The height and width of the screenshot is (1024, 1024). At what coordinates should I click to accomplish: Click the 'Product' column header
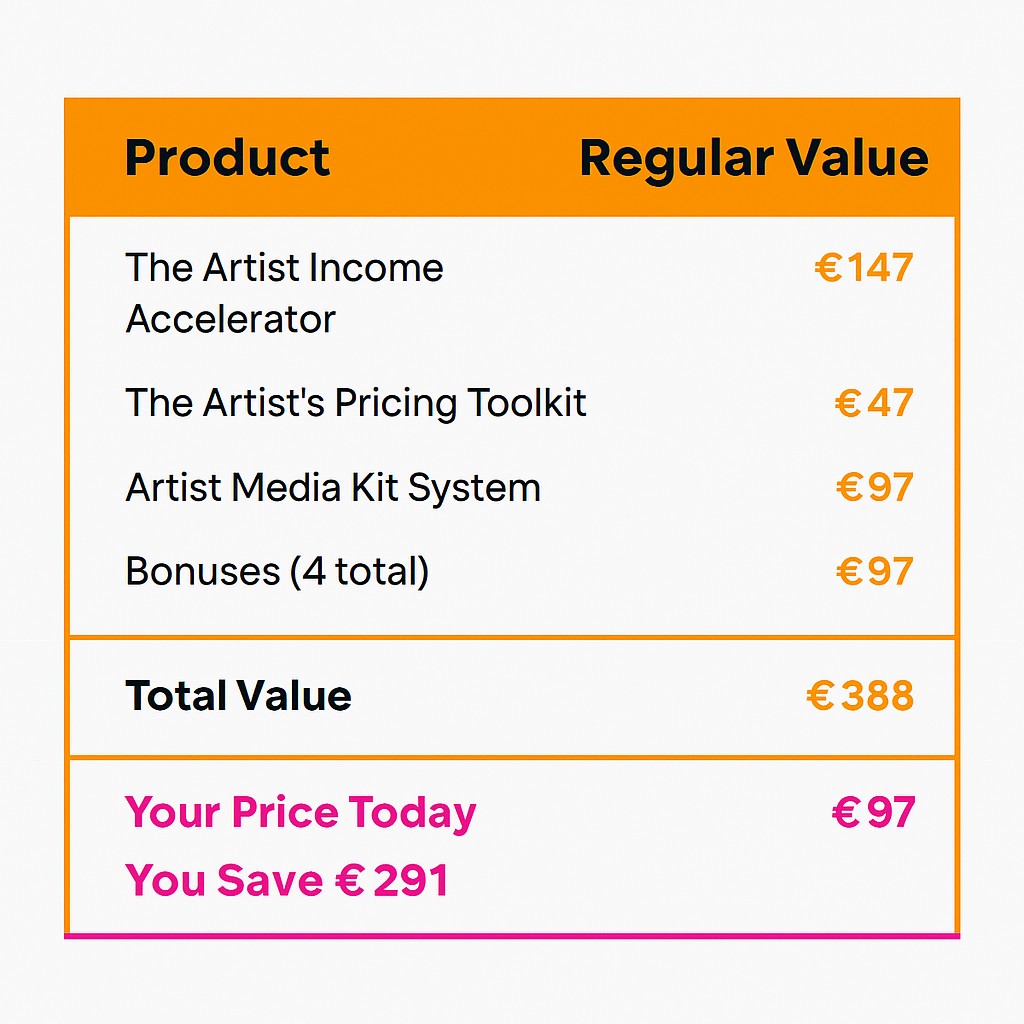pos(227,158)
